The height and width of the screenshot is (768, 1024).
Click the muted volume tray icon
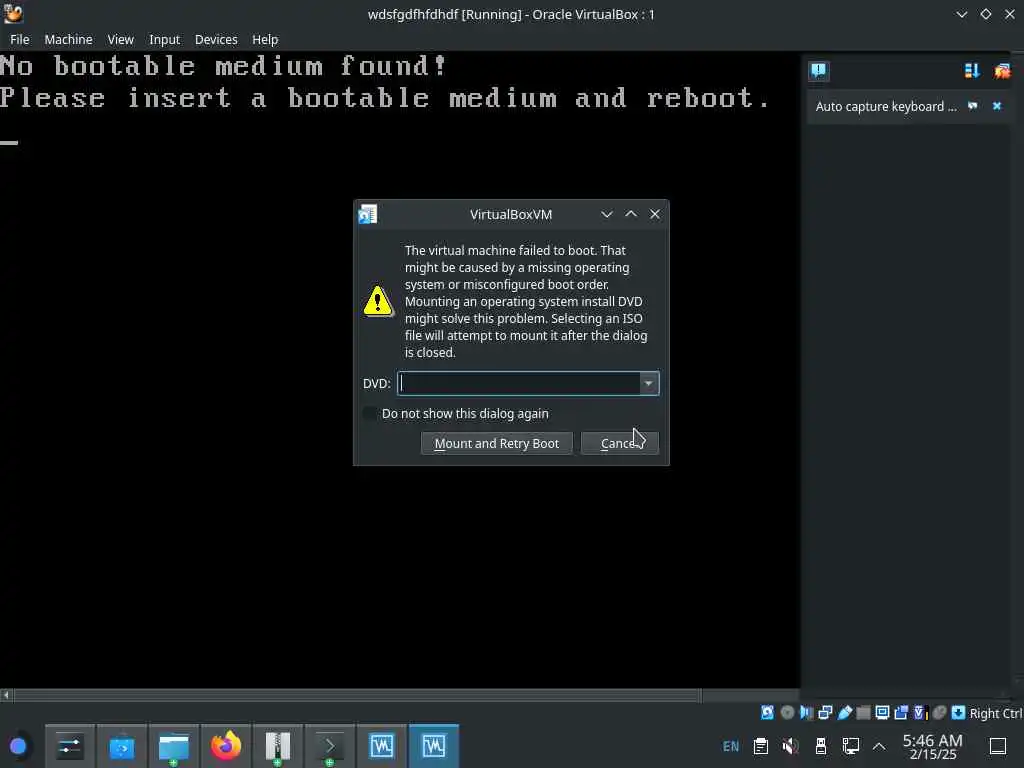click(x=791, y=746)
